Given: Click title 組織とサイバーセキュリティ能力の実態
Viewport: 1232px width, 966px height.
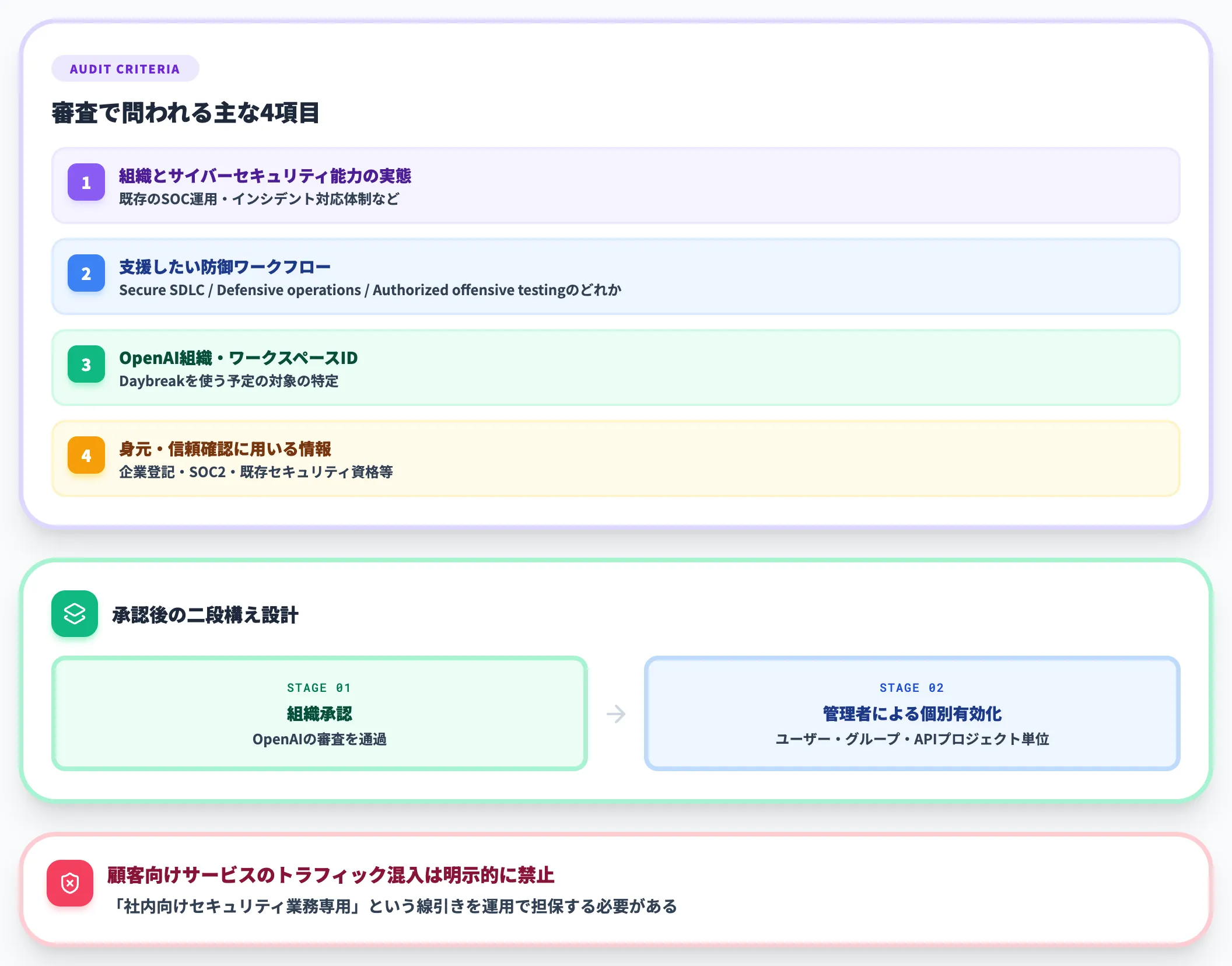Looking at the screenshot, I should pos(265,176).
